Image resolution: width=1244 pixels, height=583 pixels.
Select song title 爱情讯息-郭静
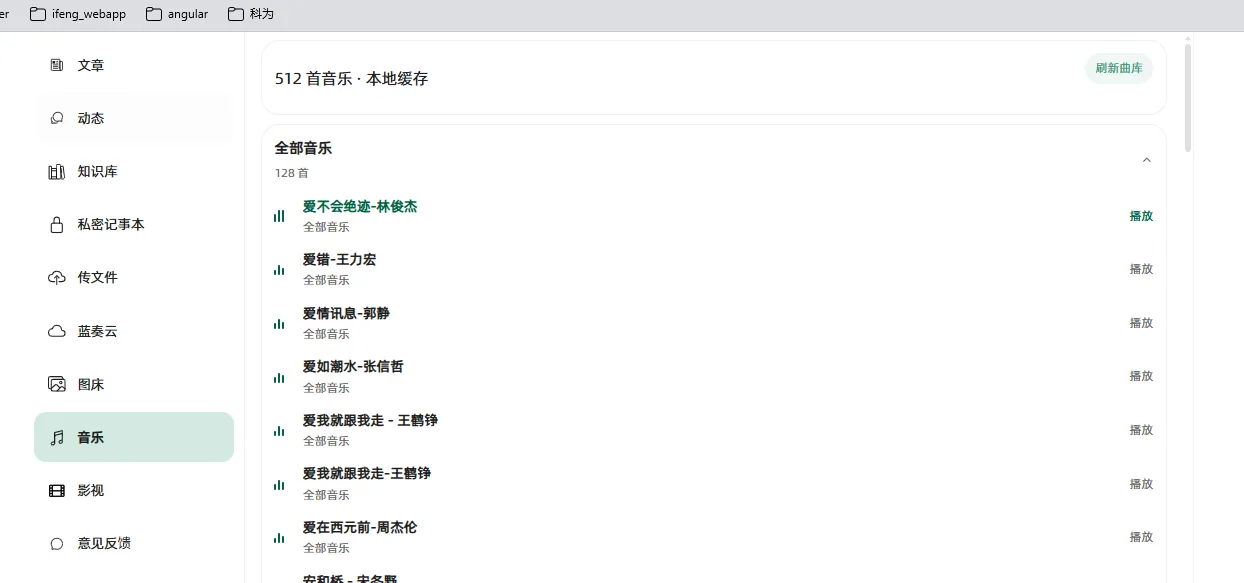pos(346,313)
